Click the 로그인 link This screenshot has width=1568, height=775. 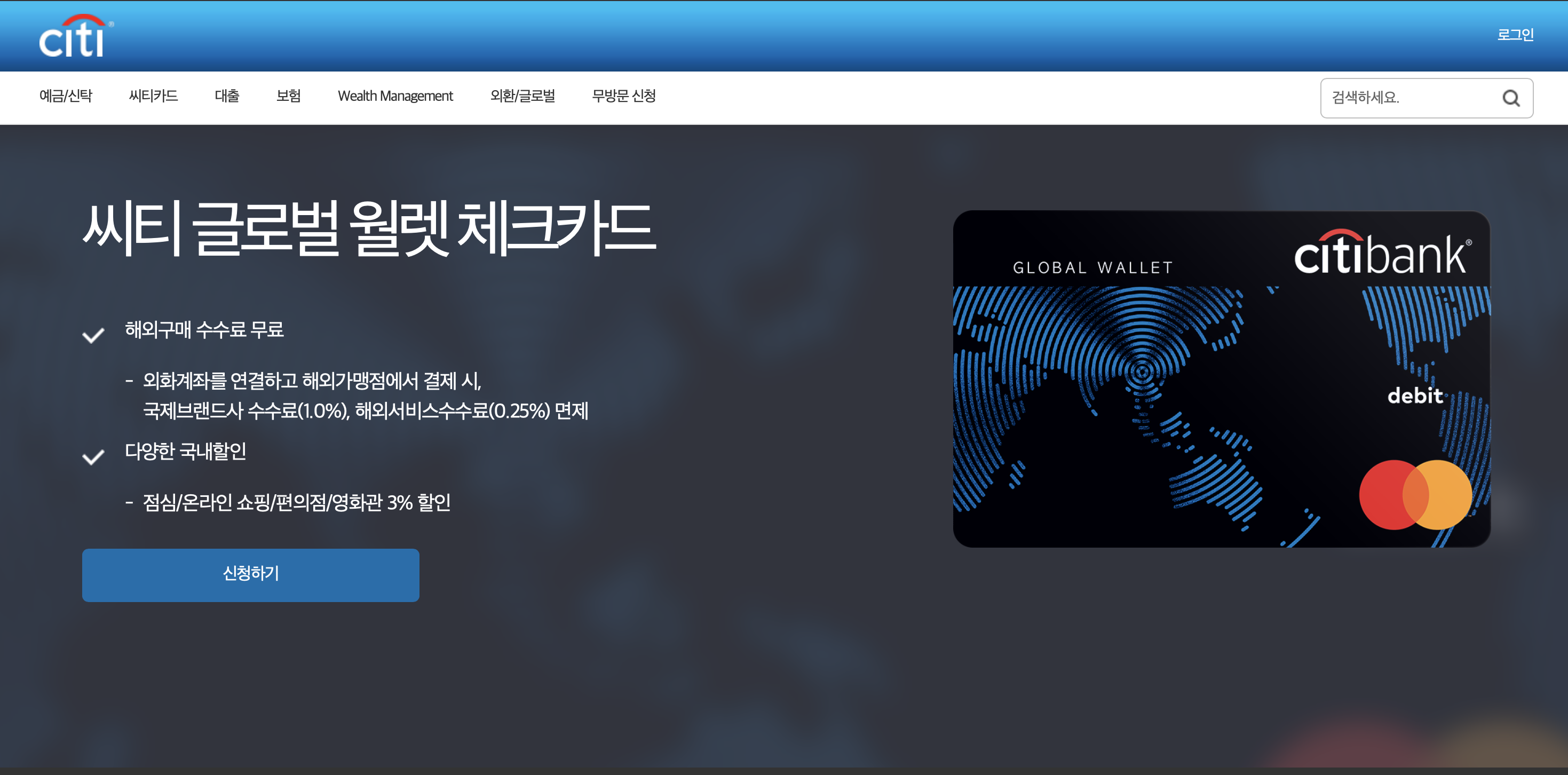1515,35
